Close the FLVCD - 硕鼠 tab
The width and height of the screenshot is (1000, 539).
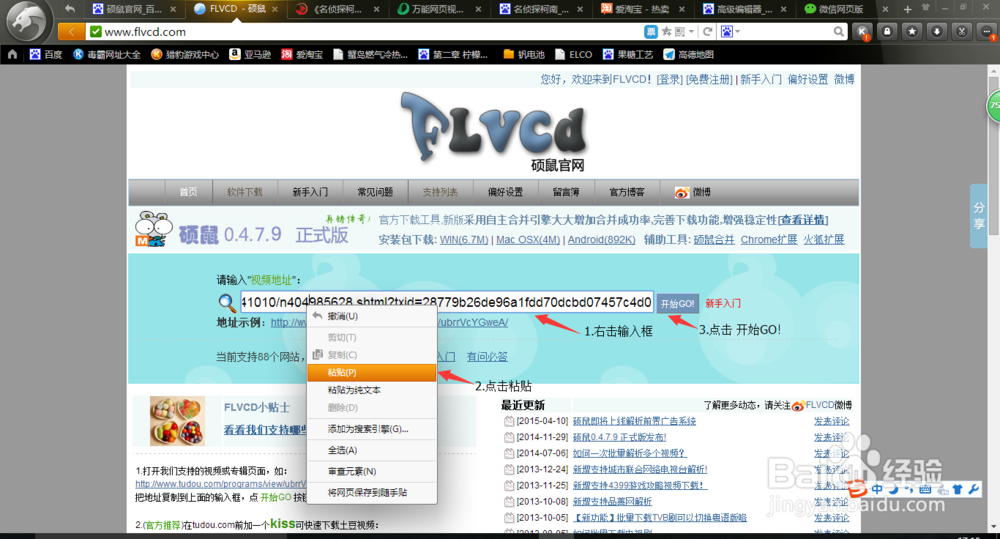[275, 9]
